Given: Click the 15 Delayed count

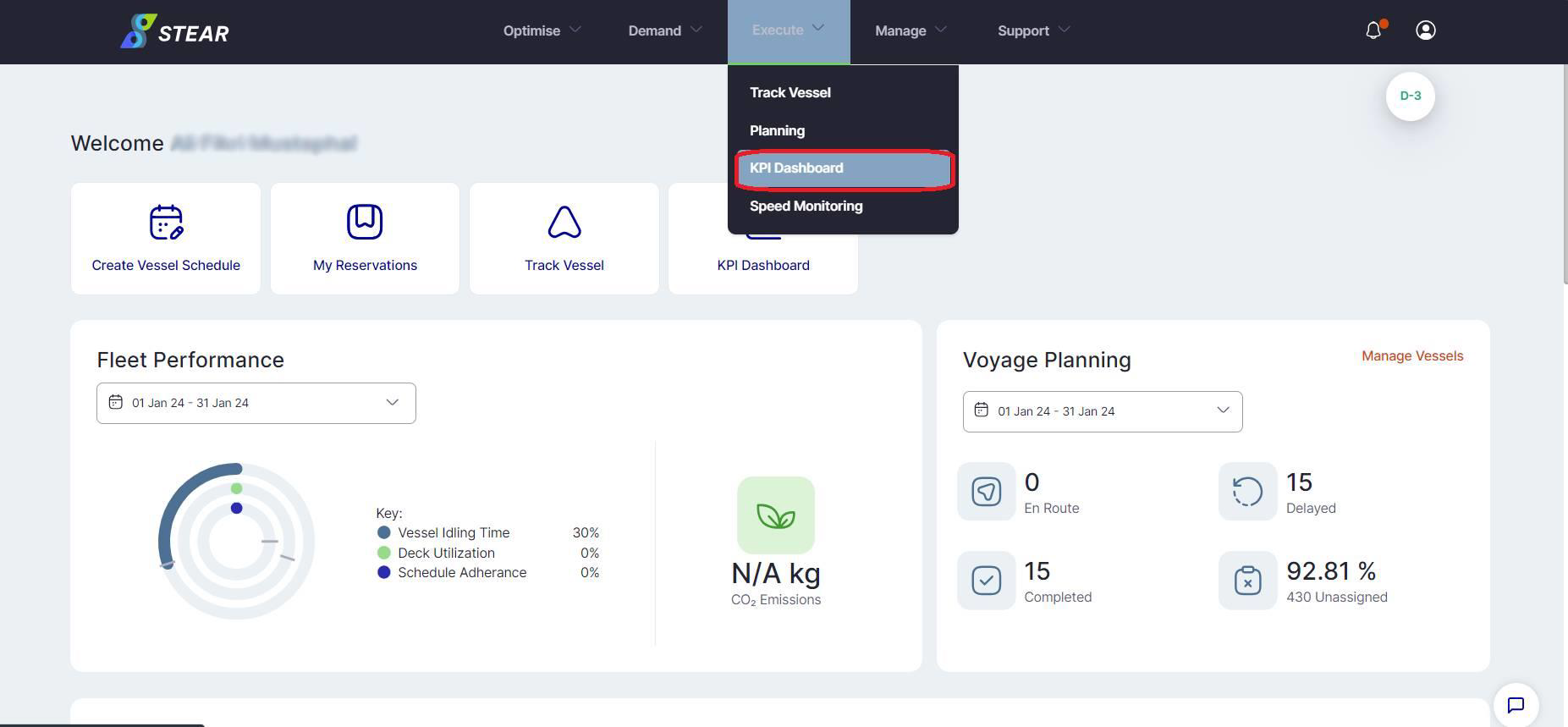Looking at the screenshot, I should coord(1299,482).
